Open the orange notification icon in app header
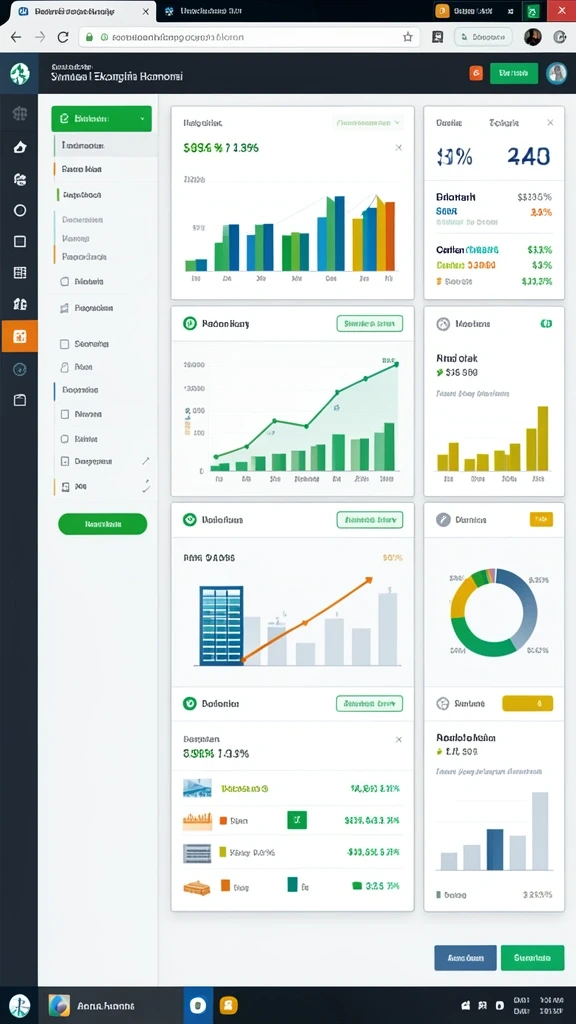576x1024 pixels. coord(476,73)
